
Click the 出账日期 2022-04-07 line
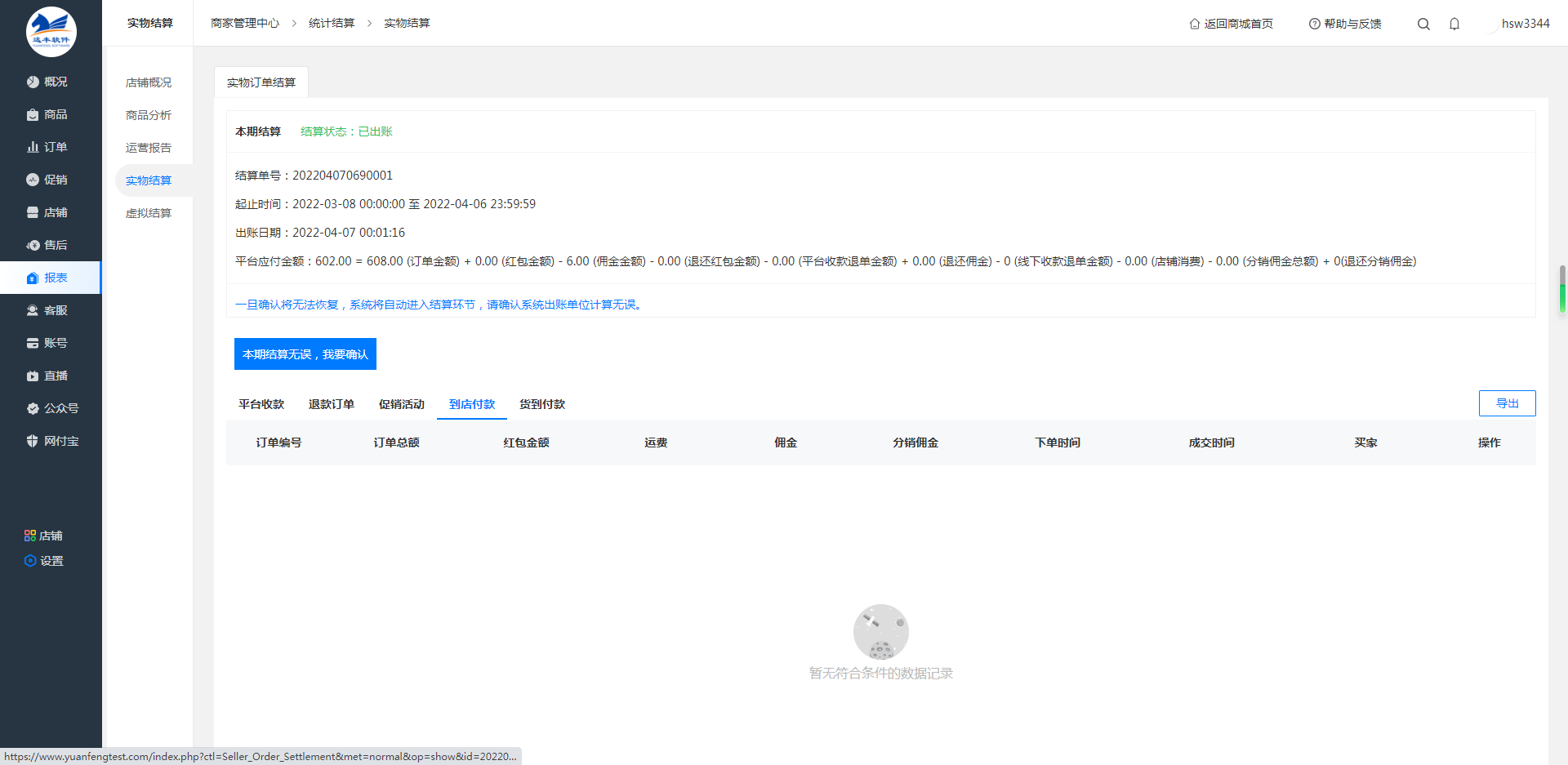(320, 233)
